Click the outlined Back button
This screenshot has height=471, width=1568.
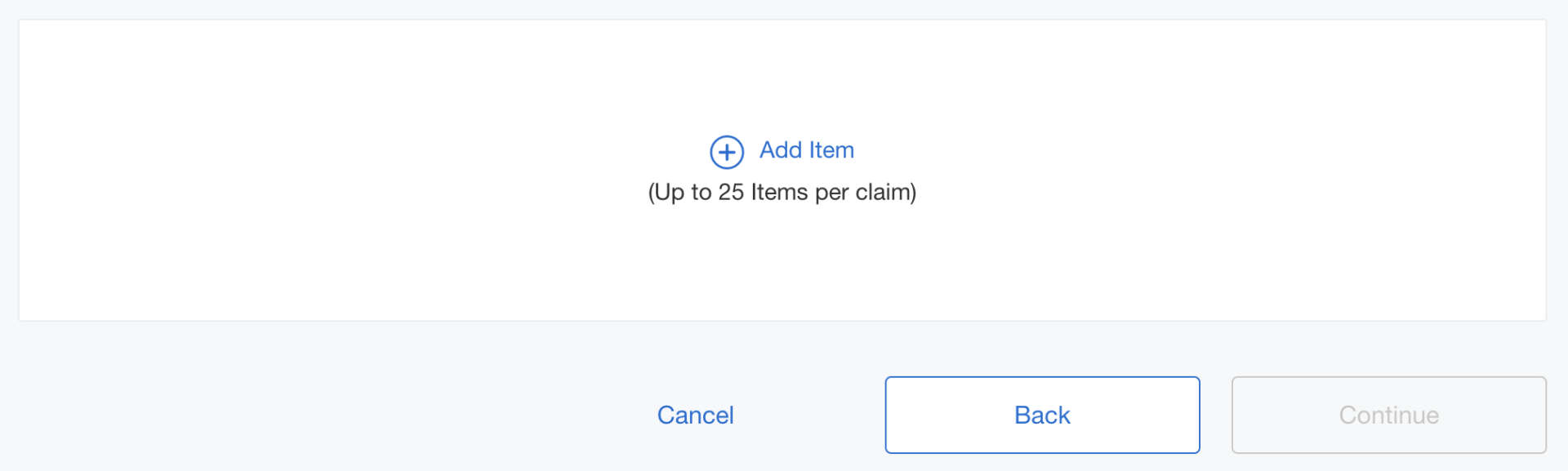1042,415
